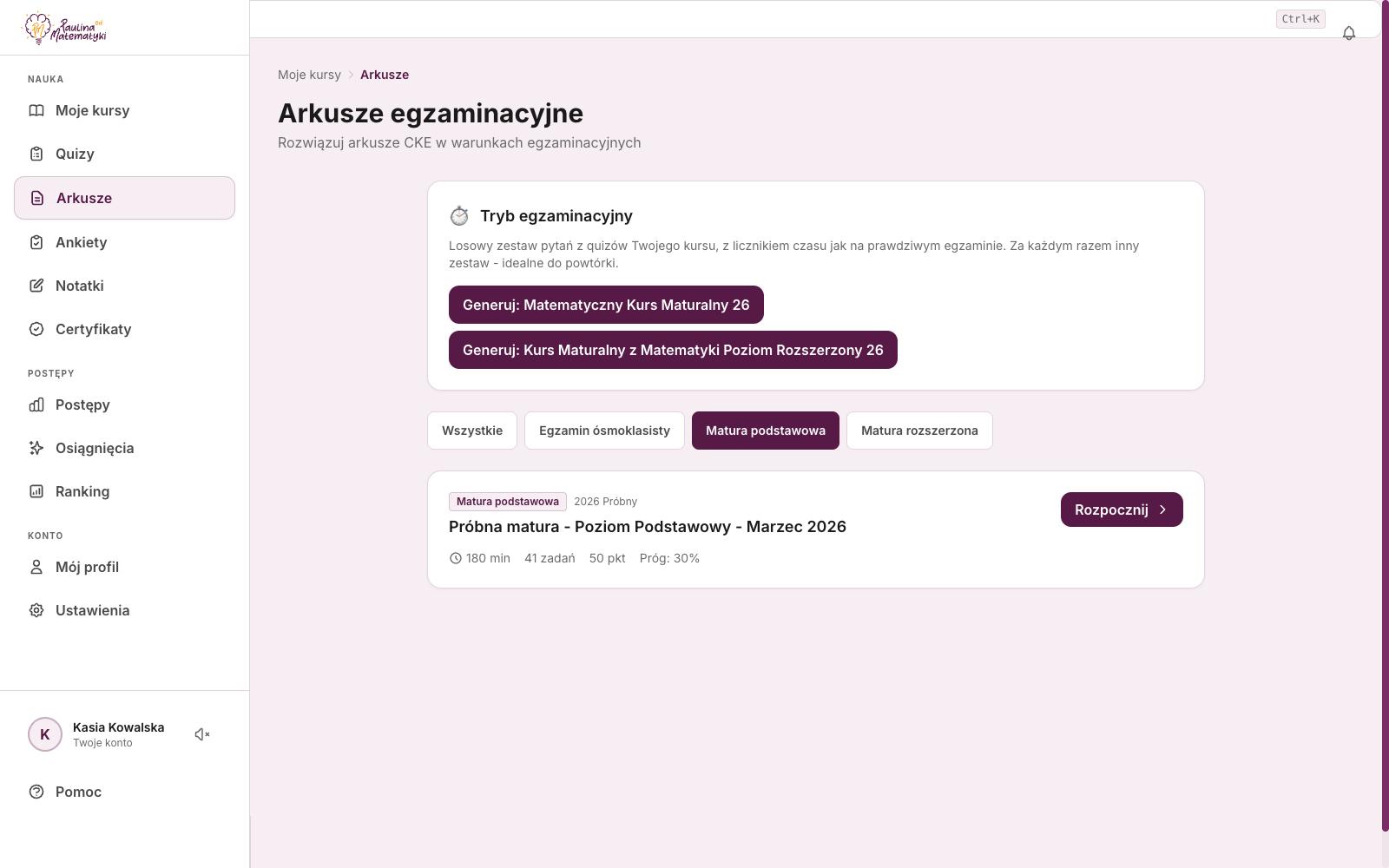Click the arrow on the Rozpocznij button
The height and width of the screenshot is (868, 1389).
click(x=1163, y=510)
